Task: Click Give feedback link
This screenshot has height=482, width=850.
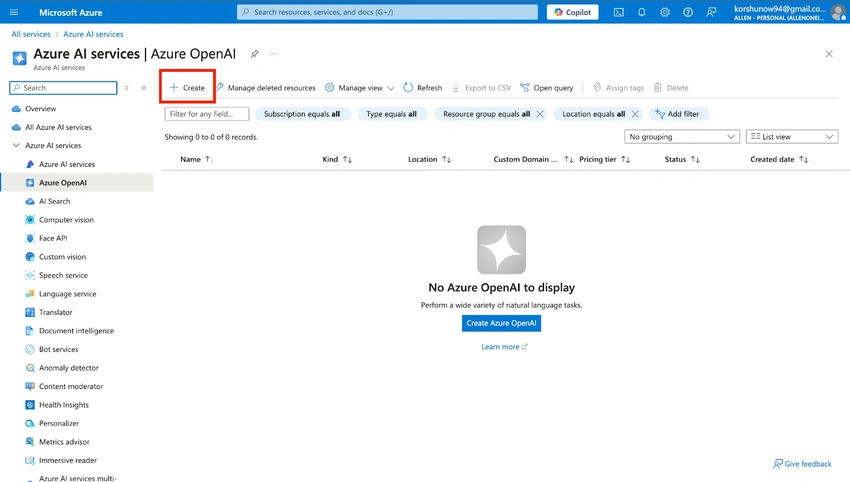Action: coord(802,464)
